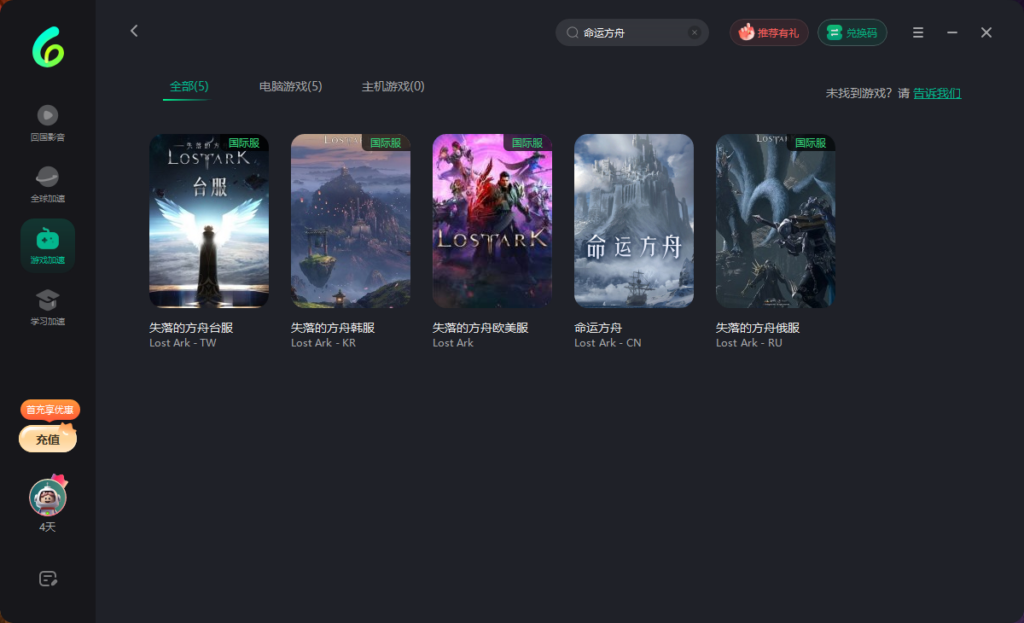Click the user avatar icon
Image resolution: width=1024 pixels, height=623 pixels.
click(47, 497)
